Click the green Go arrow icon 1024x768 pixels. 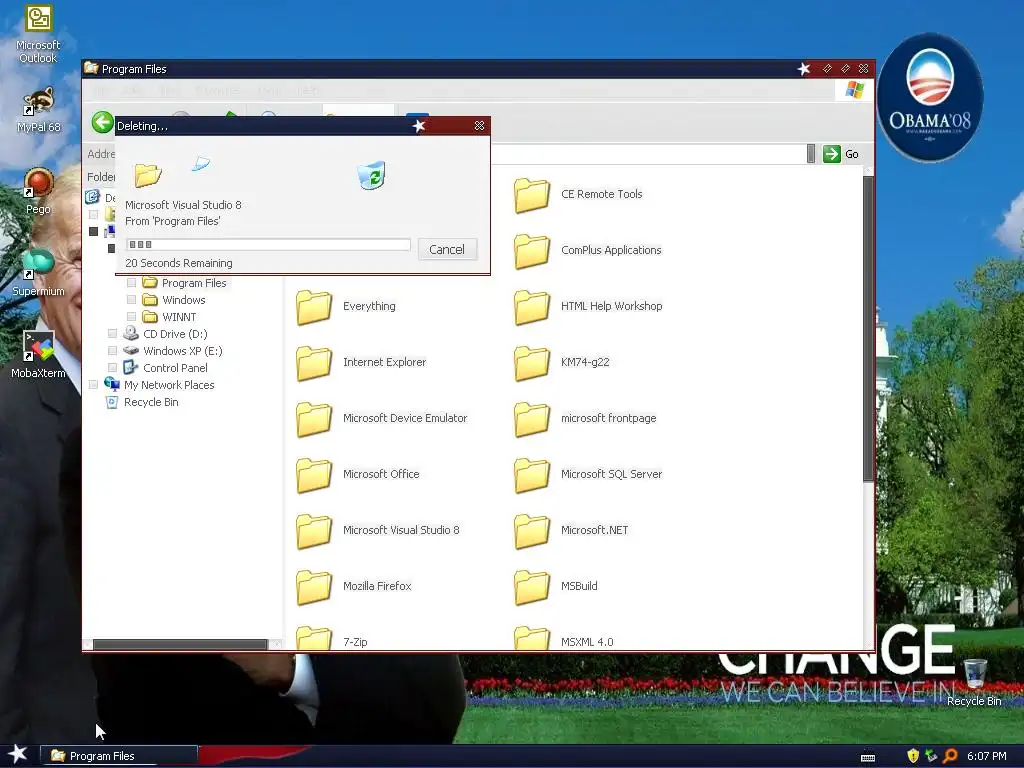pyautogui.click(x=831, y=154)
